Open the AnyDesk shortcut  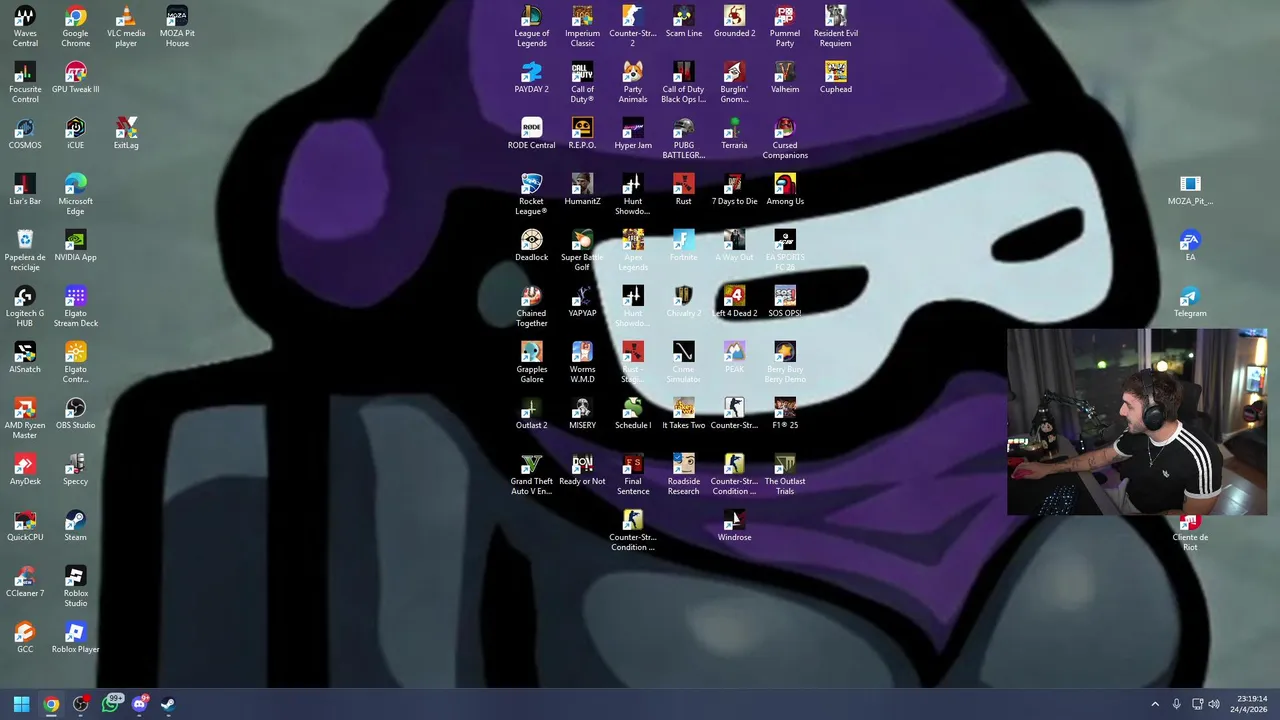click(25, 470)
